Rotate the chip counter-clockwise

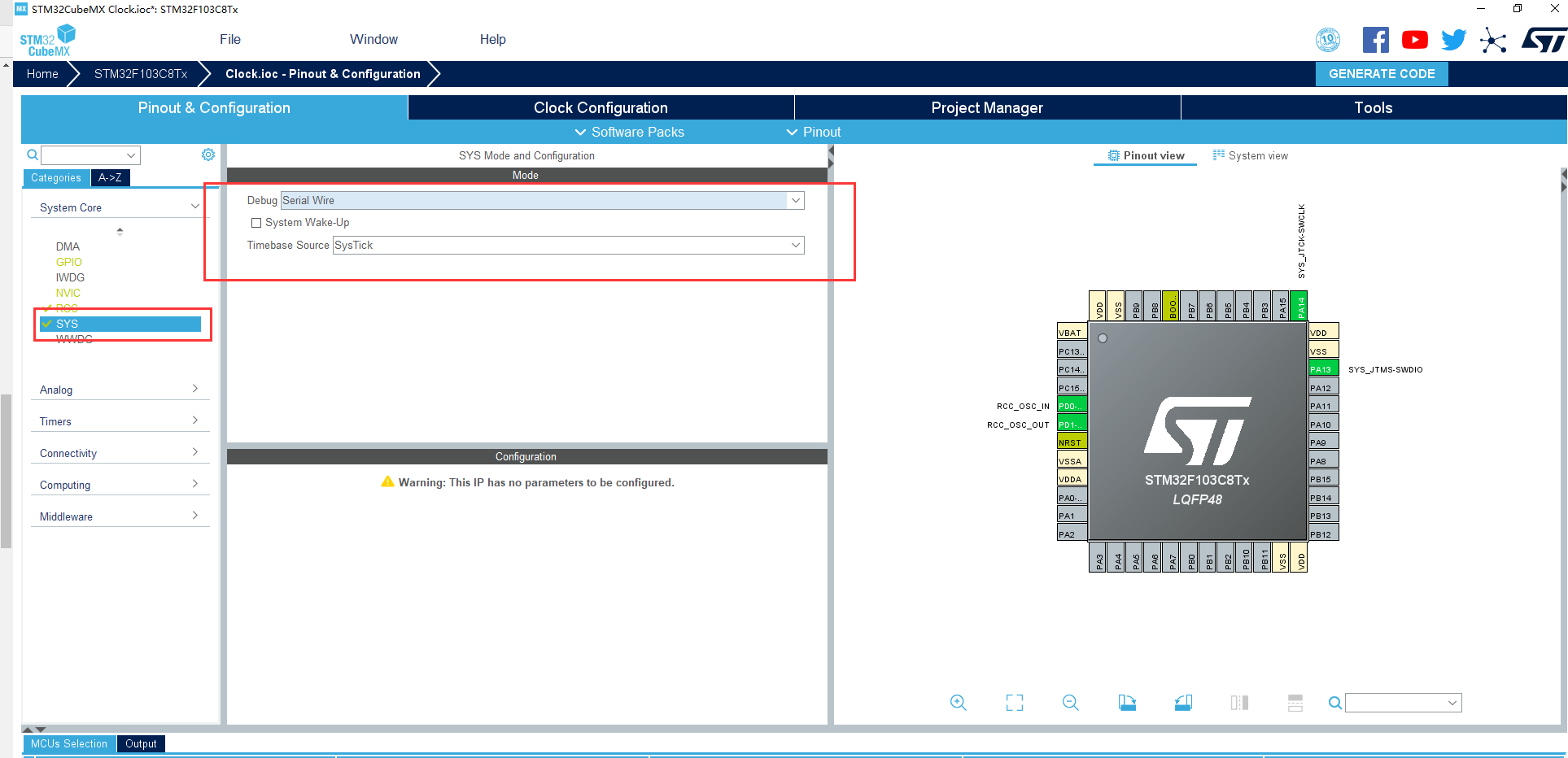point(1183,703)
